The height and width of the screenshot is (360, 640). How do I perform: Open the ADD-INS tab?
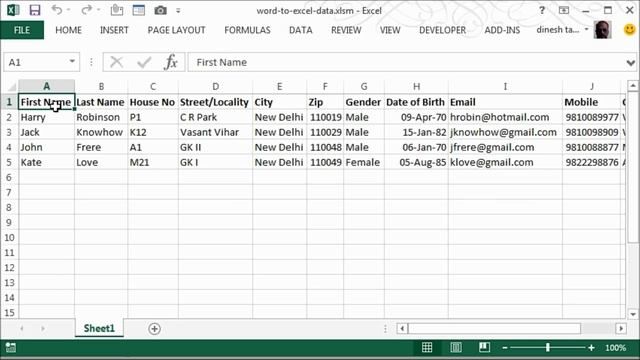[502, 30]
